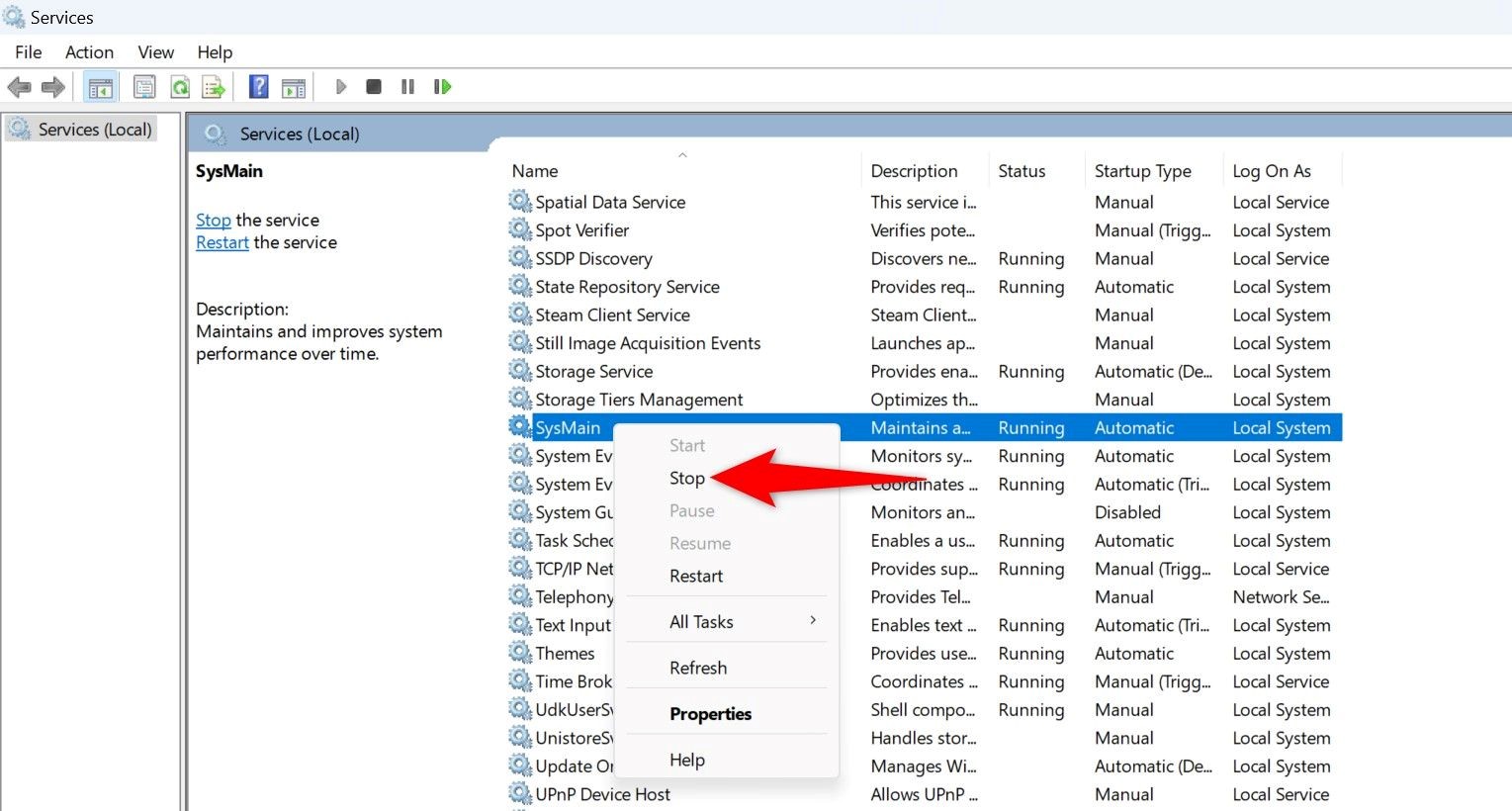
Task: Open the View menu in the menu bar
Action: click(155, 52)
